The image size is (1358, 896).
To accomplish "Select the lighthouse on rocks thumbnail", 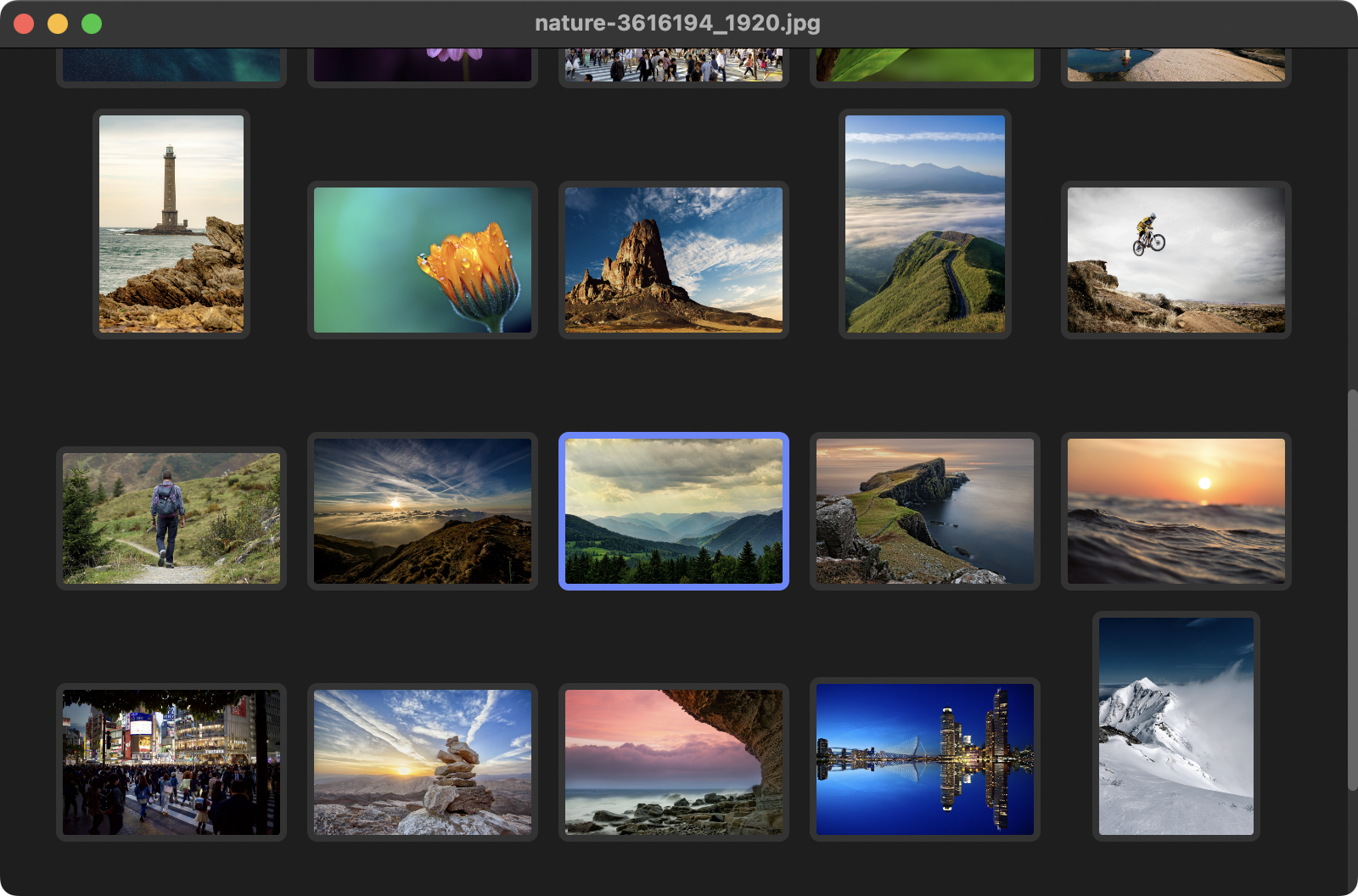I will (x=171, y=223).
